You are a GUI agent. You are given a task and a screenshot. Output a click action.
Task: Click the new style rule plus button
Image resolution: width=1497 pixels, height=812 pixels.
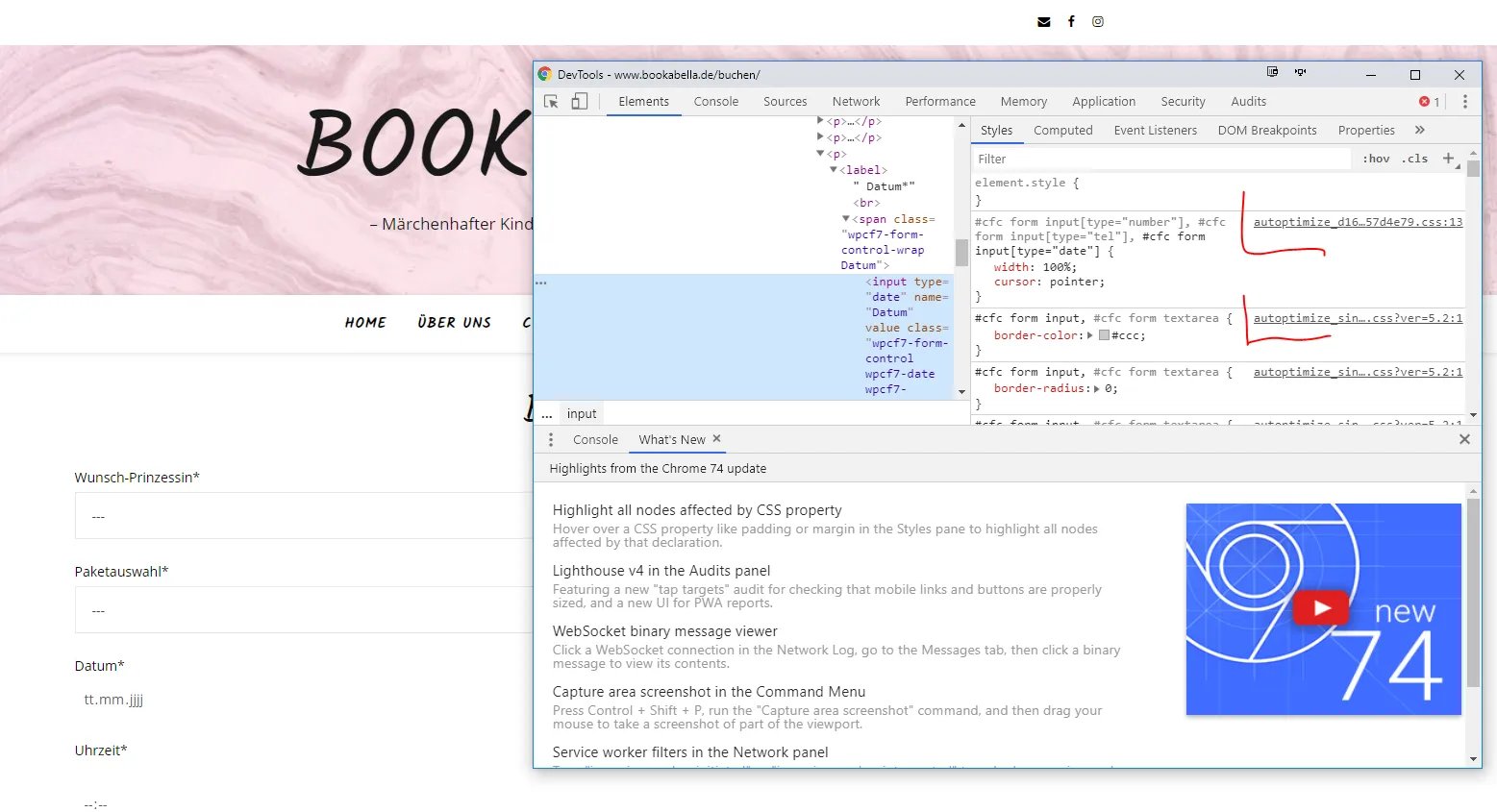[x=1449, y=159]
